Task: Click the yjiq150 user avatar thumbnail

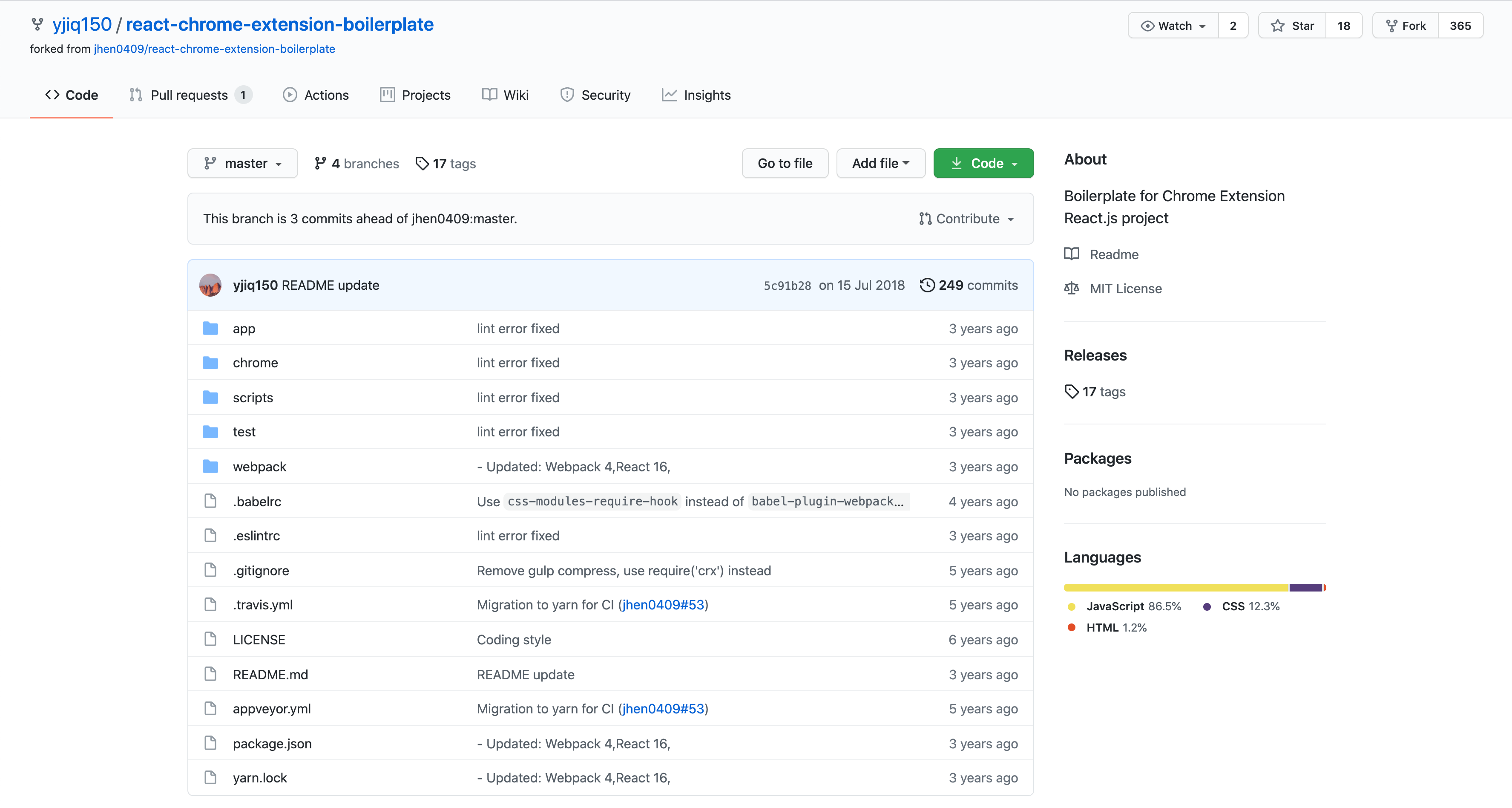Action: [x=210, y=285]
